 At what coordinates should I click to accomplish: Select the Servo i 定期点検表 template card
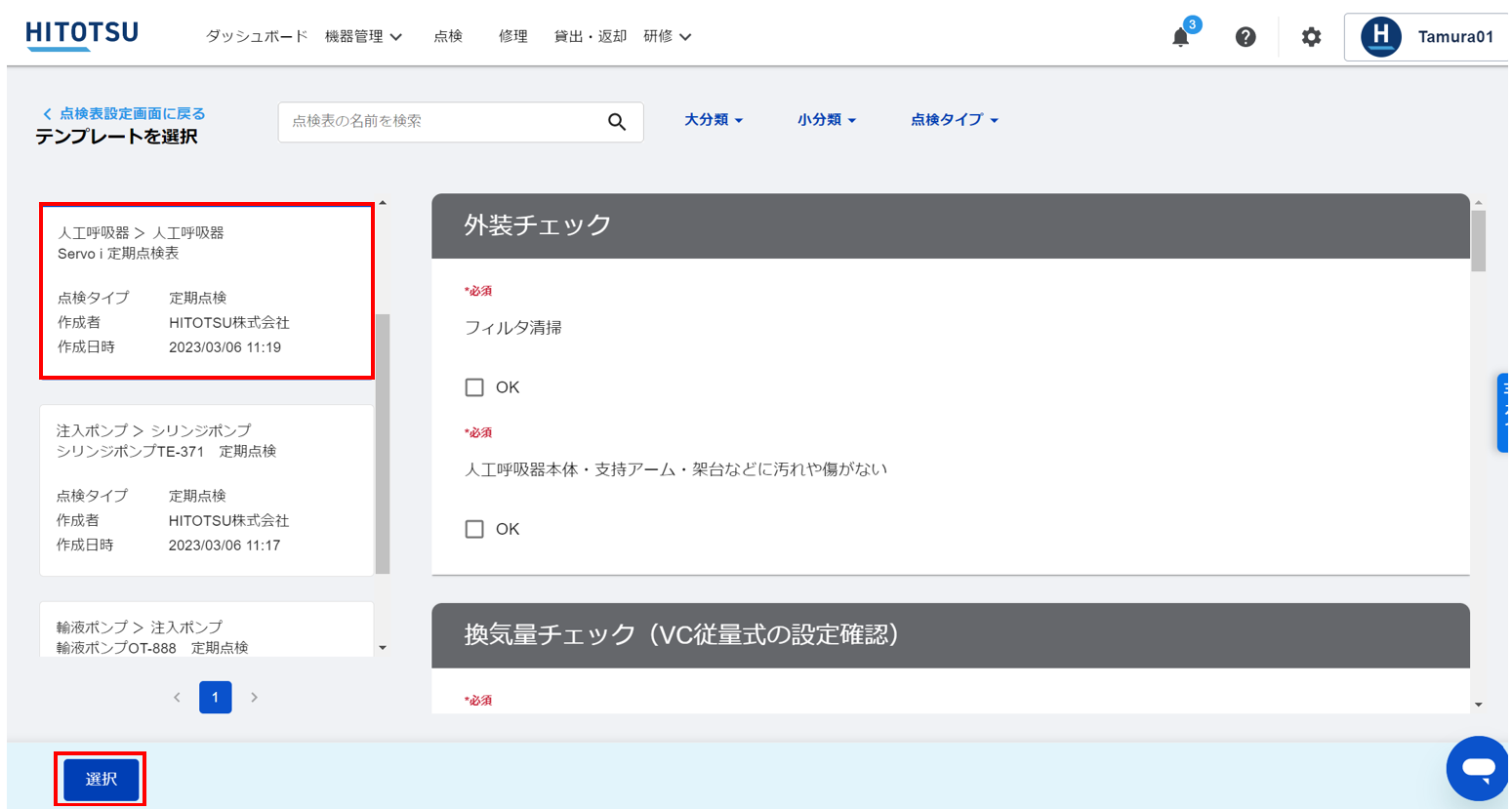[207, 291]
